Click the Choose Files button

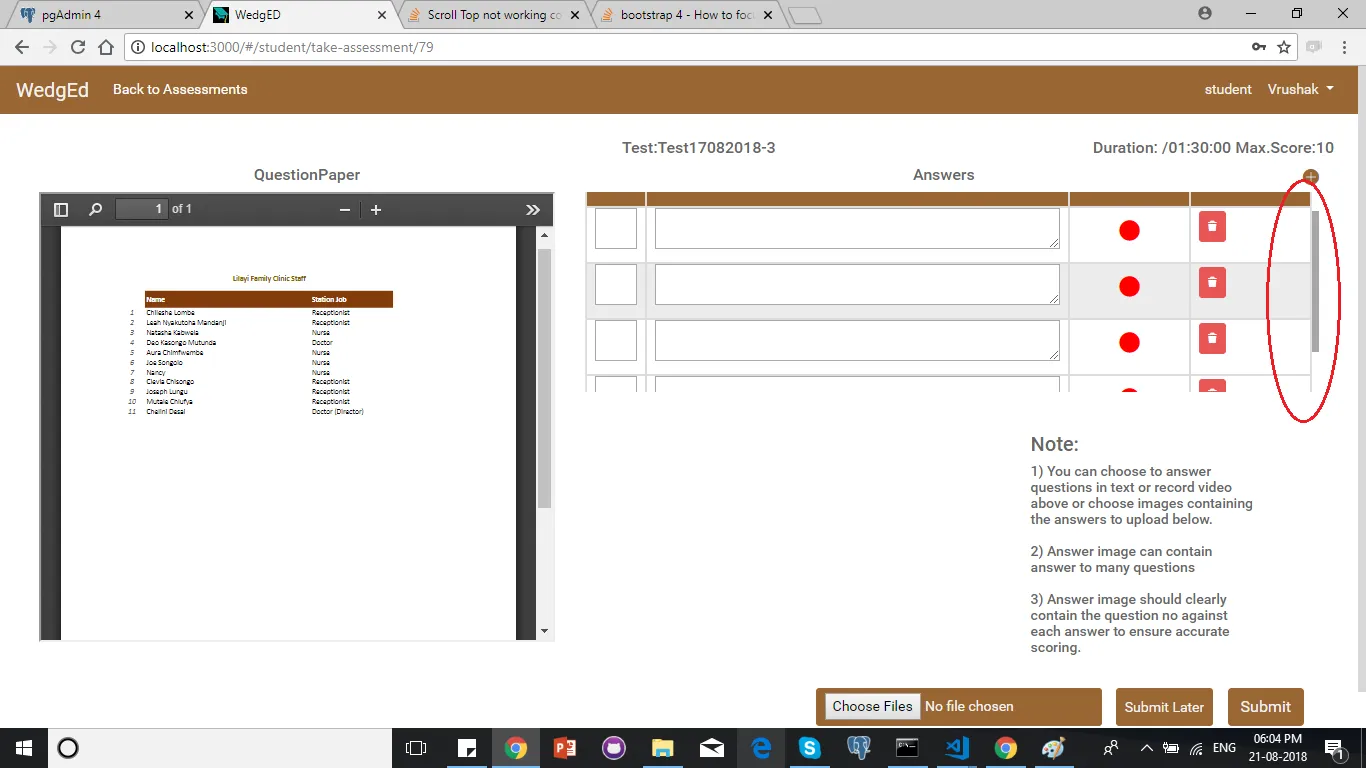coord(872,706)
